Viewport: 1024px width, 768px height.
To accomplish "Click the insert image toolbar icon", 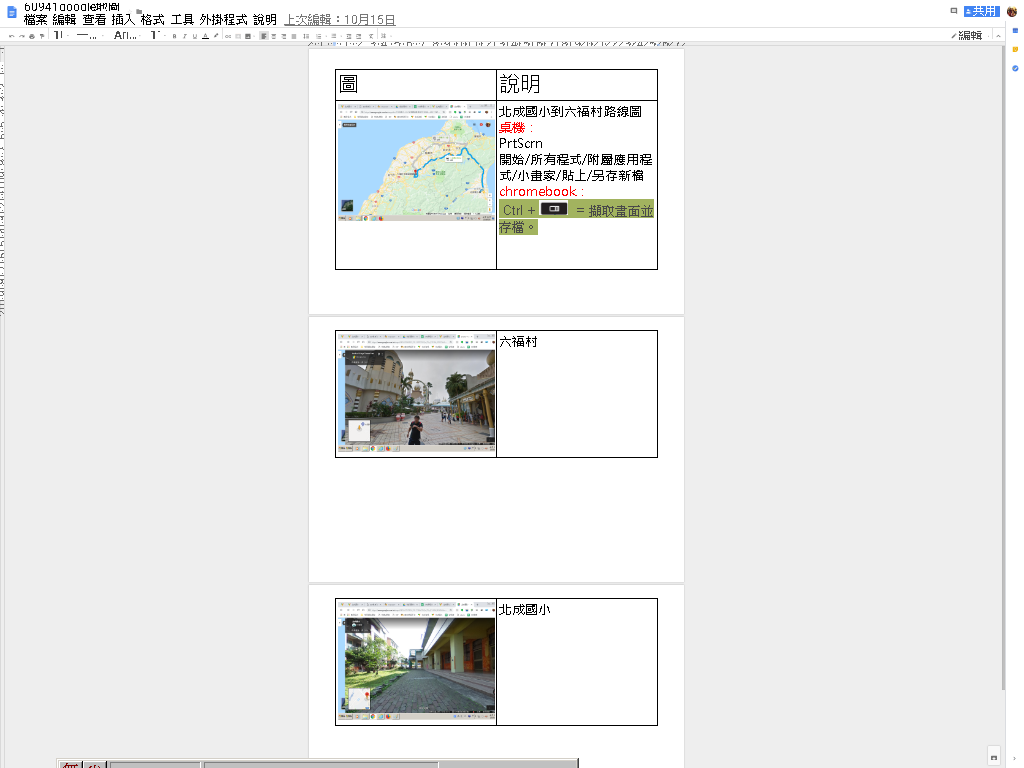I will click(x=248, y=36).
